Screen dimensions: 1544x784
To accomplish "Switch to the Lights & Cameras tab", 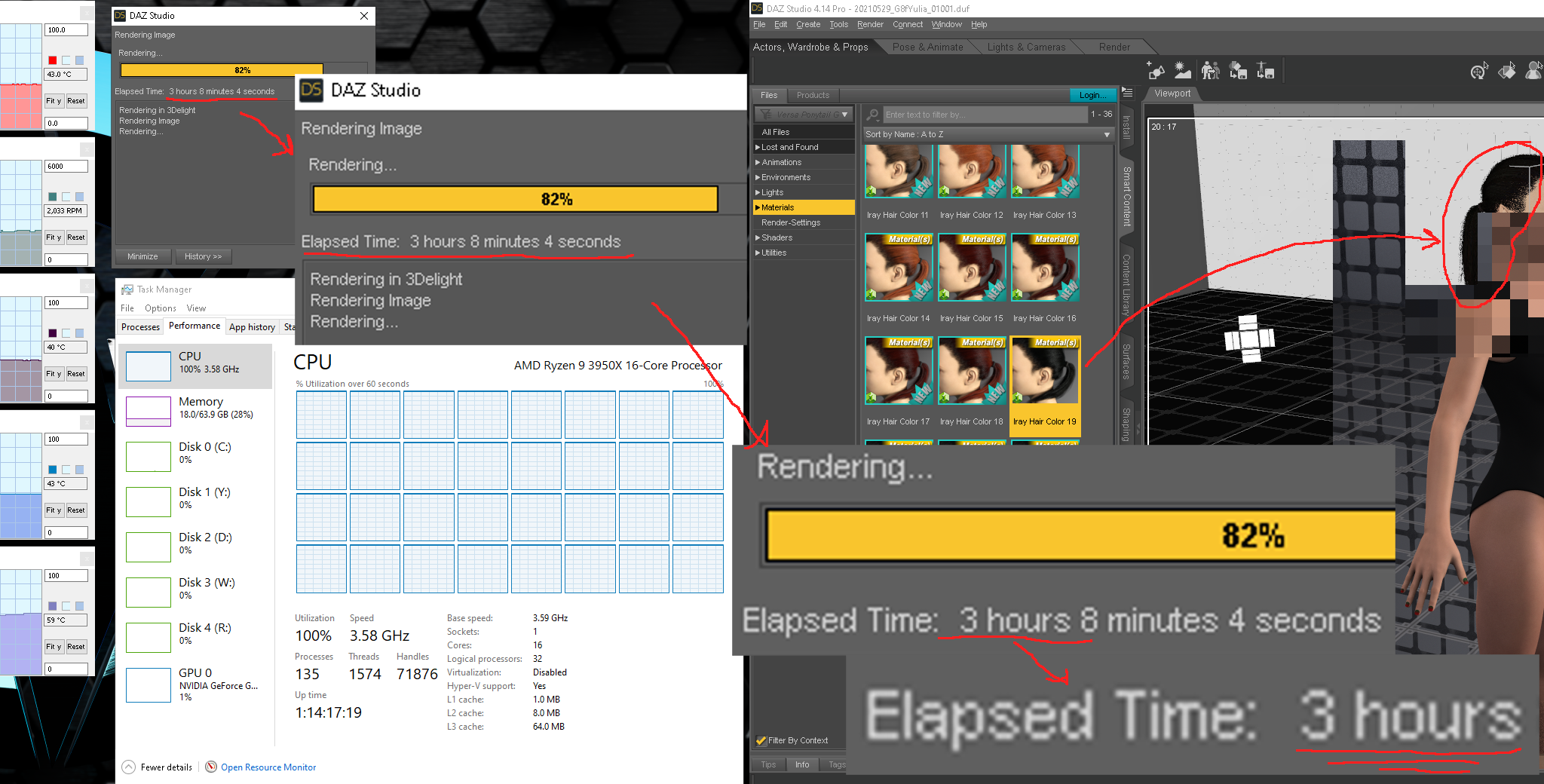I will pyautogui.click(x=1026, y=47).
